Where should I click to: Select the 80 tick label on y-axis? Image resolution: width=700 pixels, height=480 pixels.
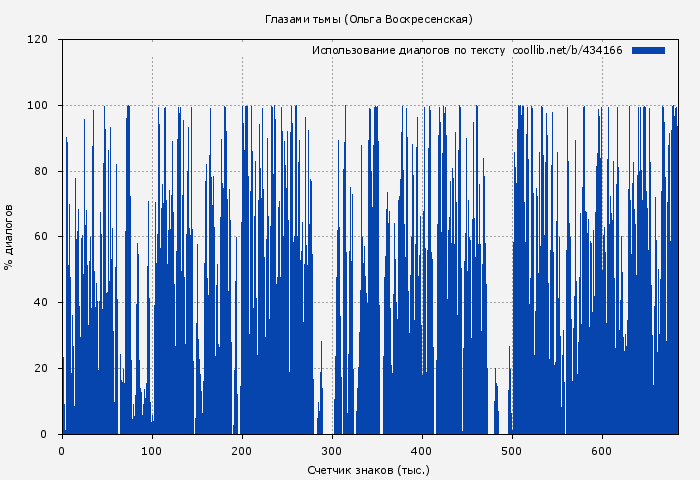click(41, 171)
